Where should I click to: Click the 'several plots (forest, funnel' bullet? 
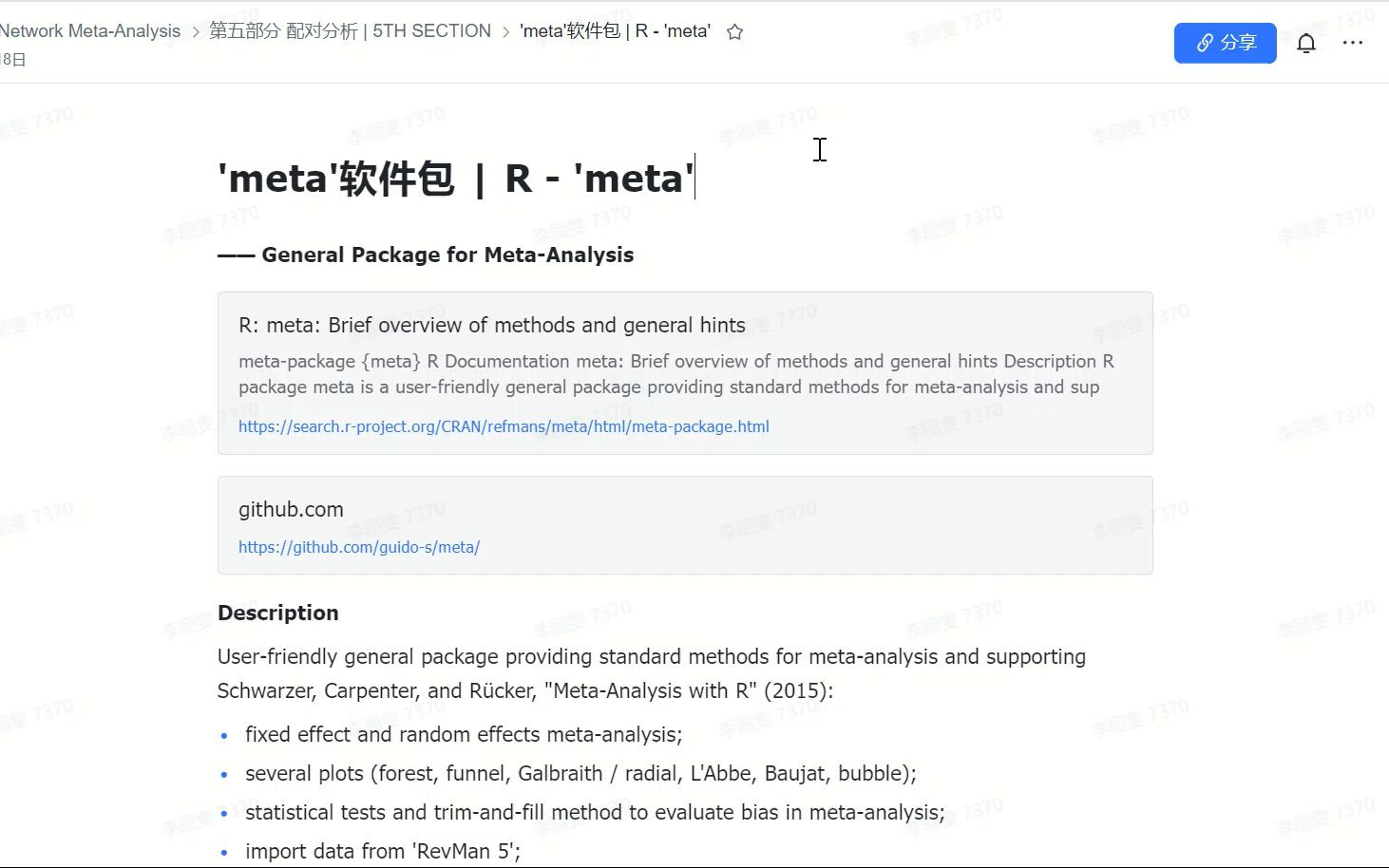(580, 773)
